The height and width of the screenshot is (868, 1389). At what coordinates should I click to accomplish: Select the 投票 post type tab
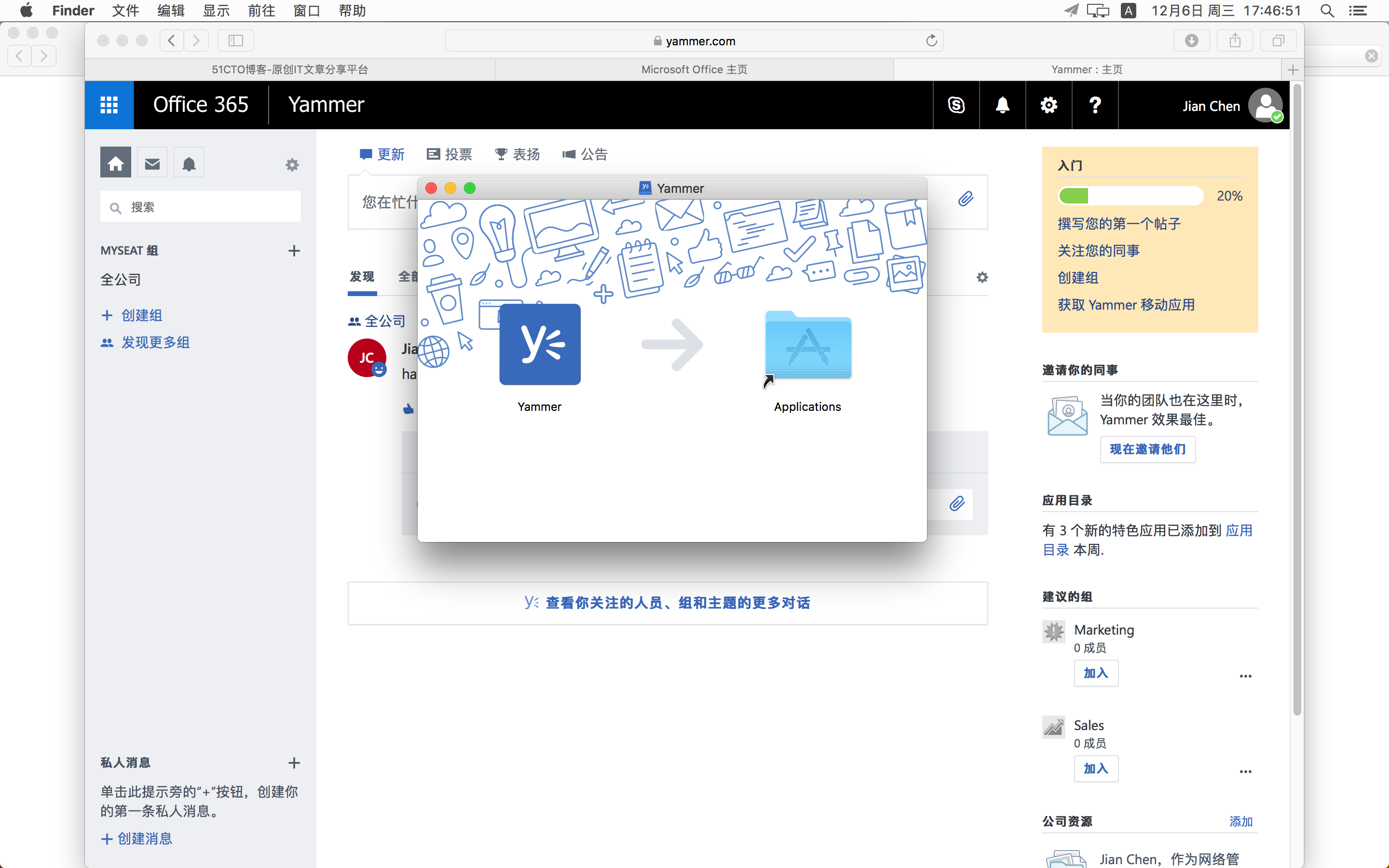449,154
